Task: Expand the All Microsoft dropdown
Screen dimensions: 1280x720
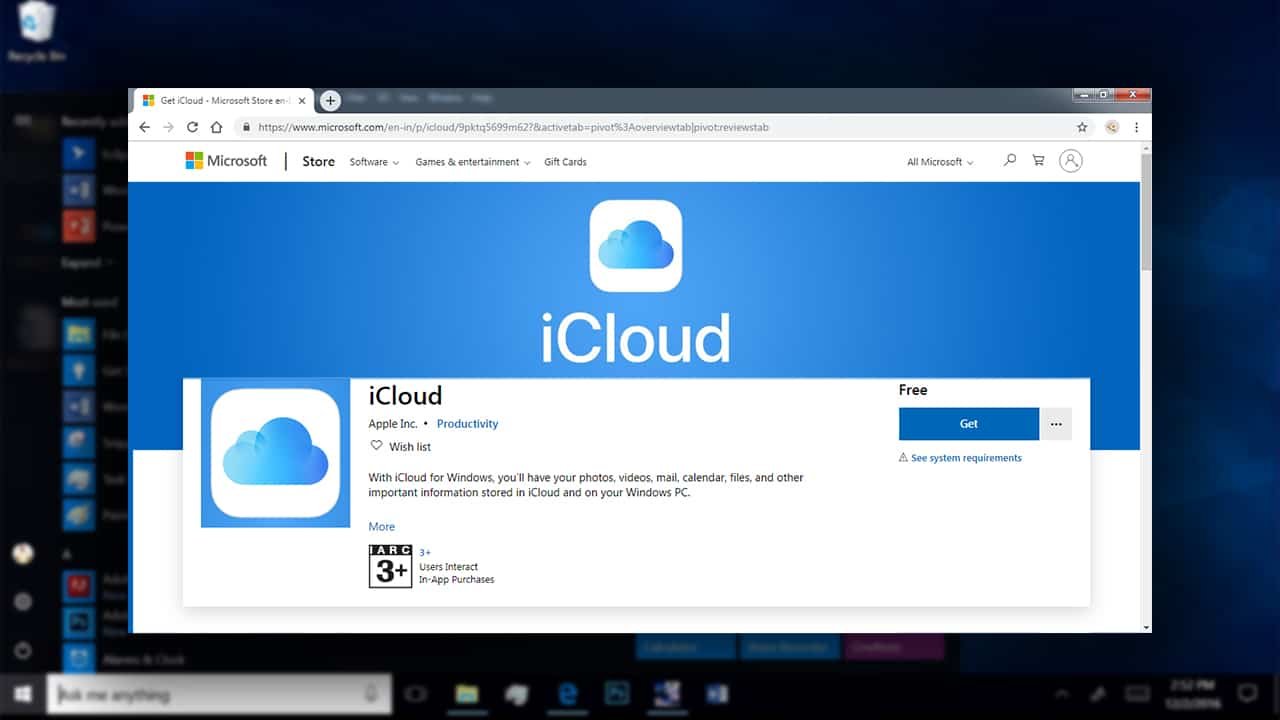Action: (940, 162)
